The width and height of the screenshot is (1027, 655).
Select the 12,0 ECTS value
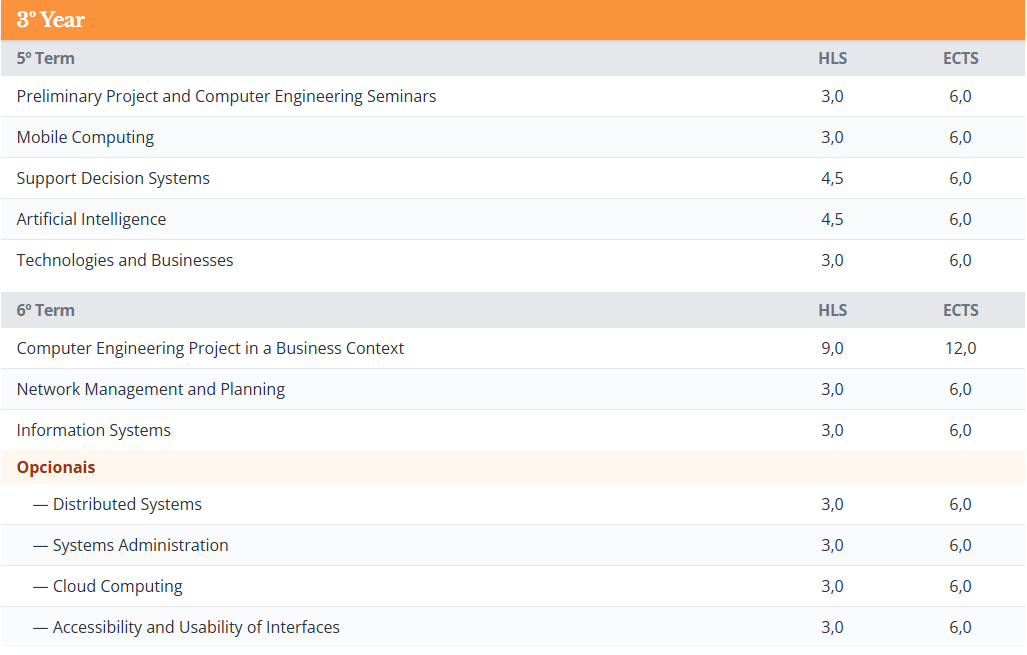[x=961, y=348]
